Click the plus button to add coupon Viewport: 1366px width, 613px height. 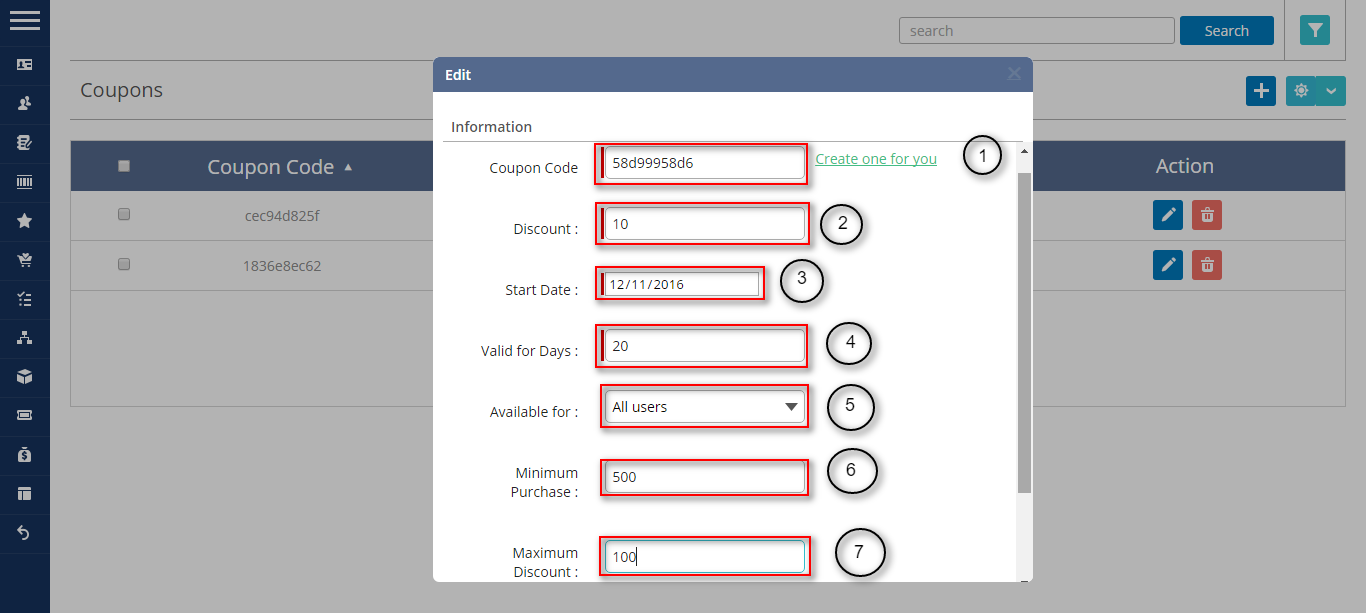pos(1261,91)
